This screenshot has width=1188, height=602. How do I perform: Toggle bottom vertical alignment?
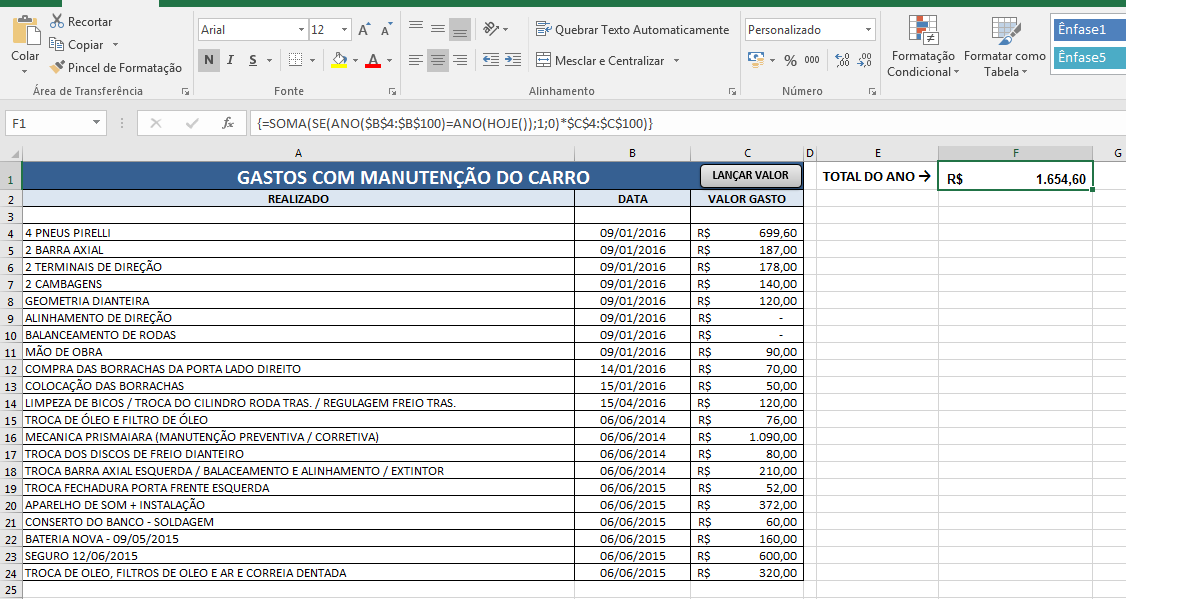coord(460,30)
